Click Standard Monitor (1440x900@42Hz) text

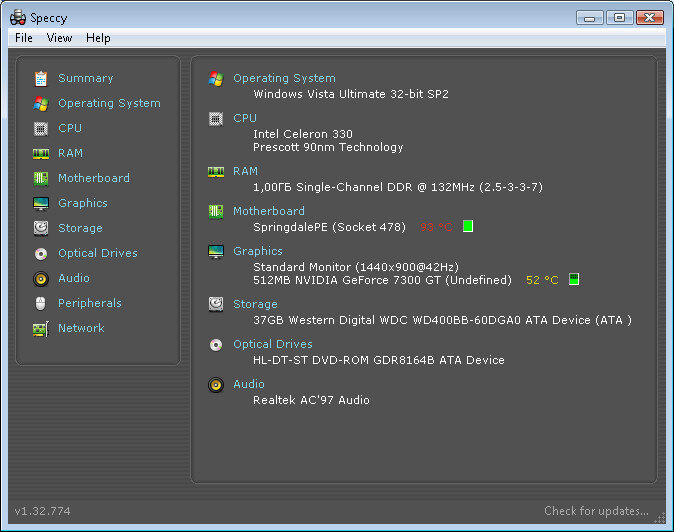point(356,267)
